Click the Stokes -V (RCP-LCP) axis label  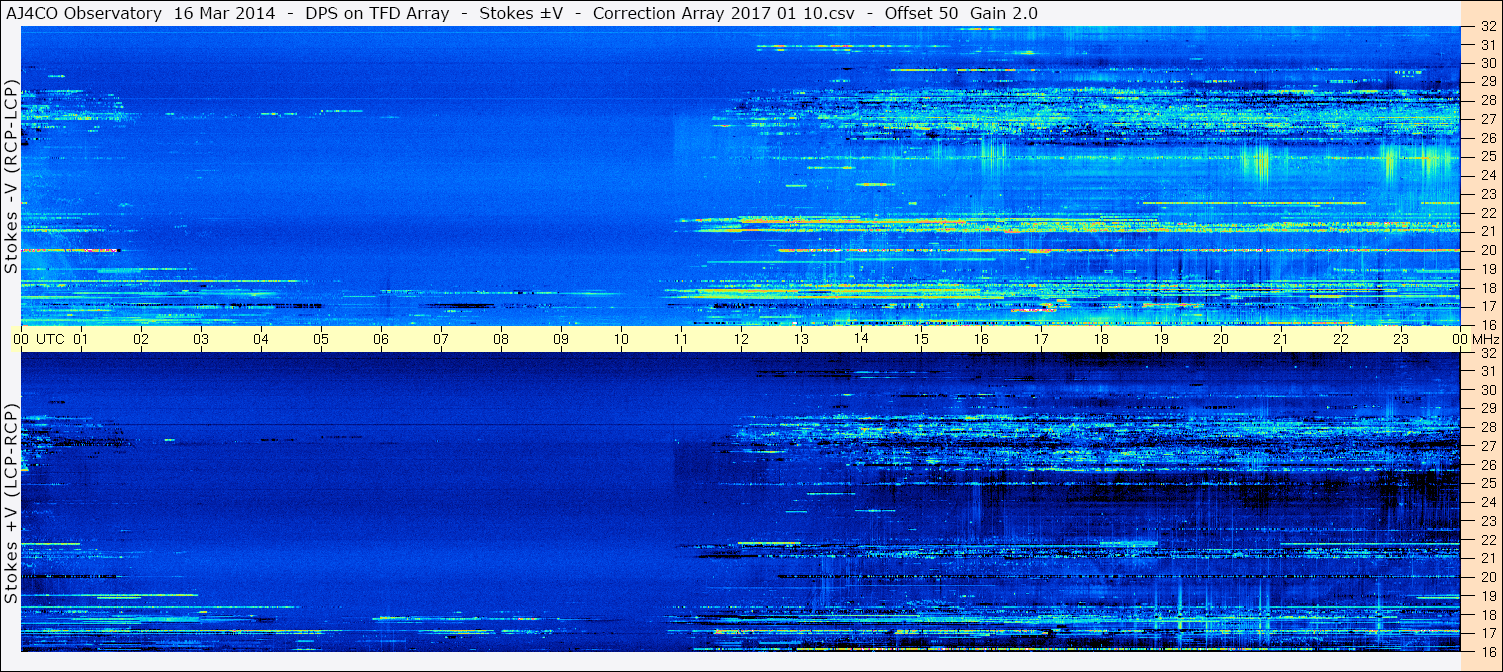(x=10, y=177)
